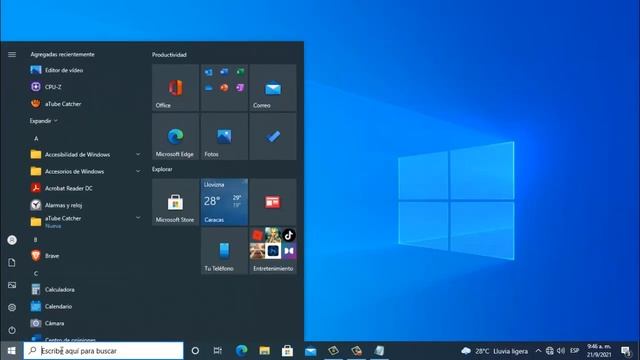Image resolution: width=640 pixels, height=360 pixels.
Task: Launch the Brave browser
Action: 86,256
